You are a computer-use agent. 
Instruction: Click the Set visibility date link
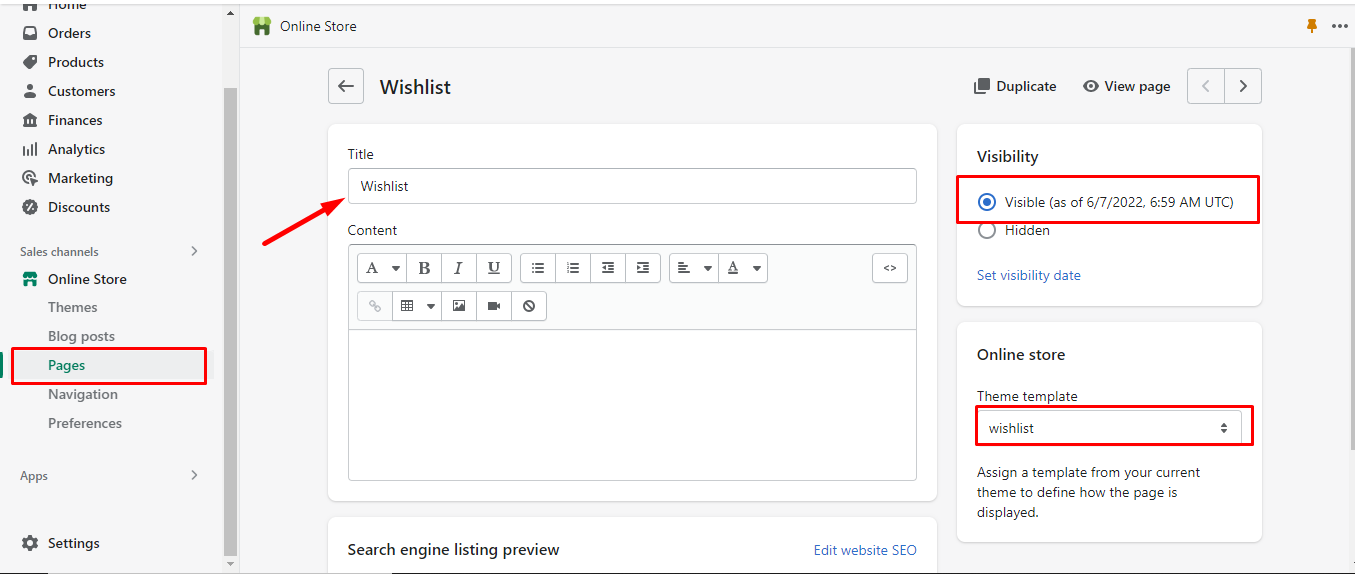(1028, 275)
